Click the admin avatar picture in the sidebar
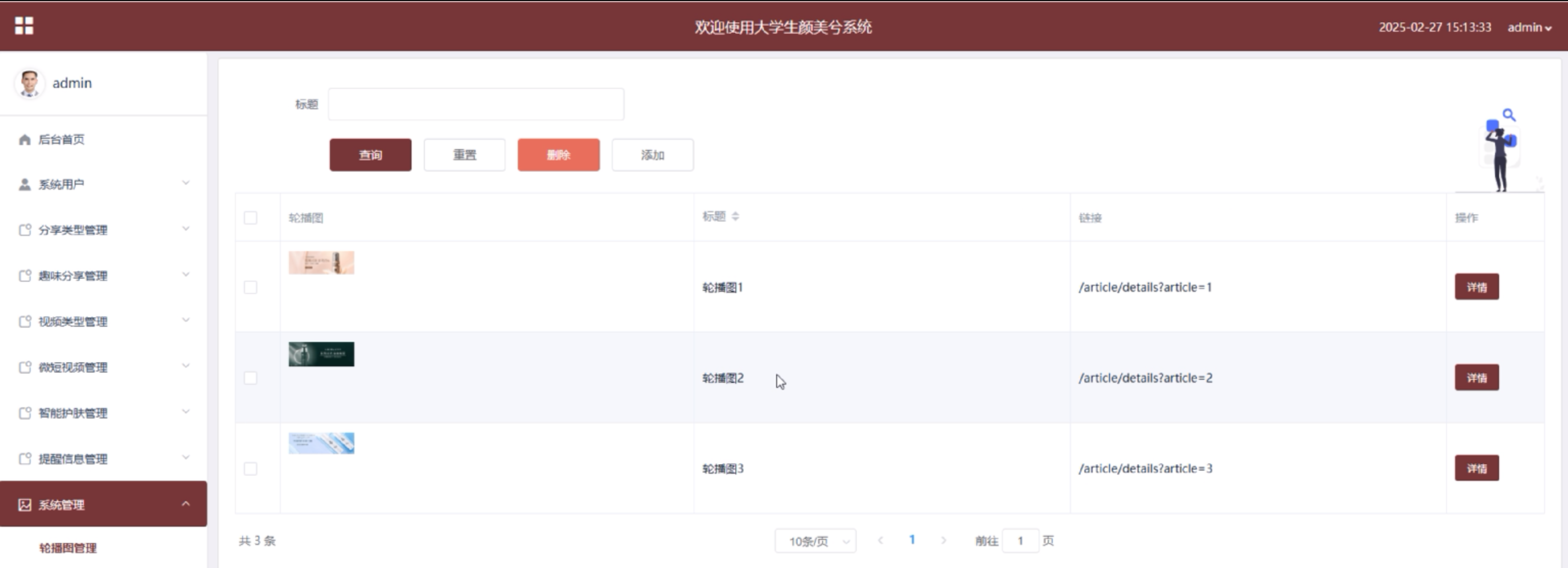Screen dimensions: 1568x568 tap(29, 83)
